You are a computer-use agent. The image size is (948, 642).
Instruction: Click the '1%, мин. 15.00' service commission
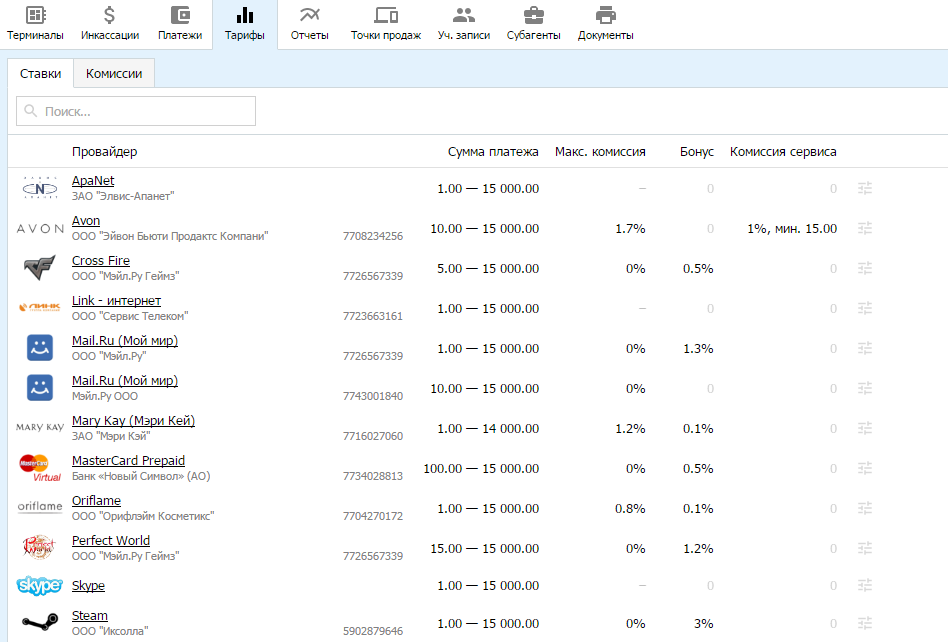pyautogui.click(x=792, y=229)
